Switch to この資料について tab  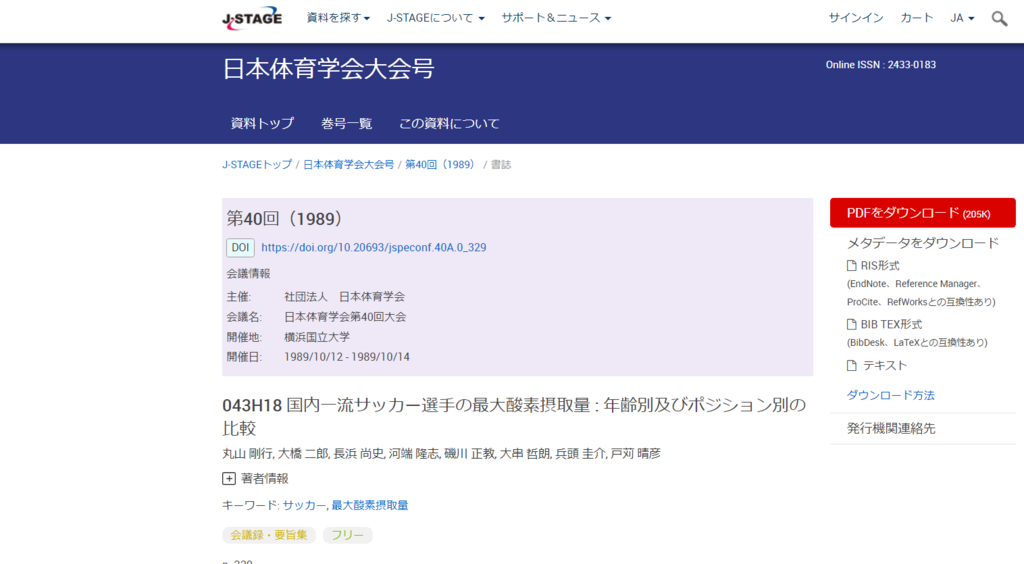pyautogui.click(x=449, y=123)
